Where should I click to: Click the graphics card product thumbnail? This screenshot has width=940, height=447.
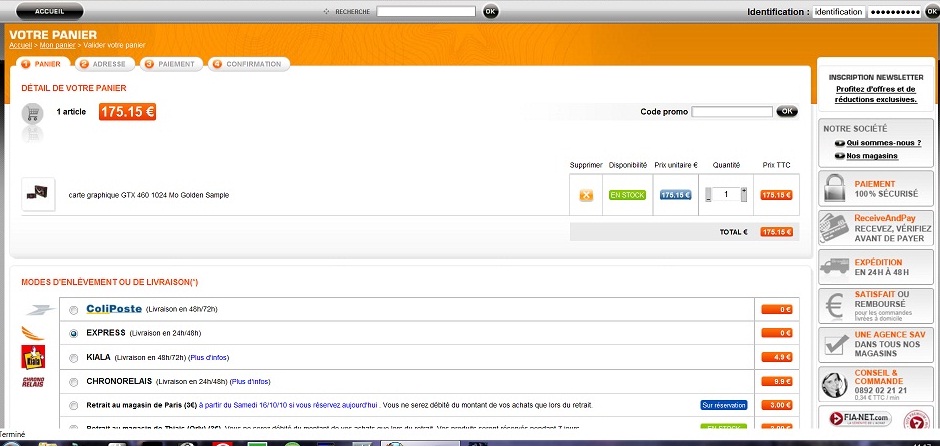coord(38,194)
